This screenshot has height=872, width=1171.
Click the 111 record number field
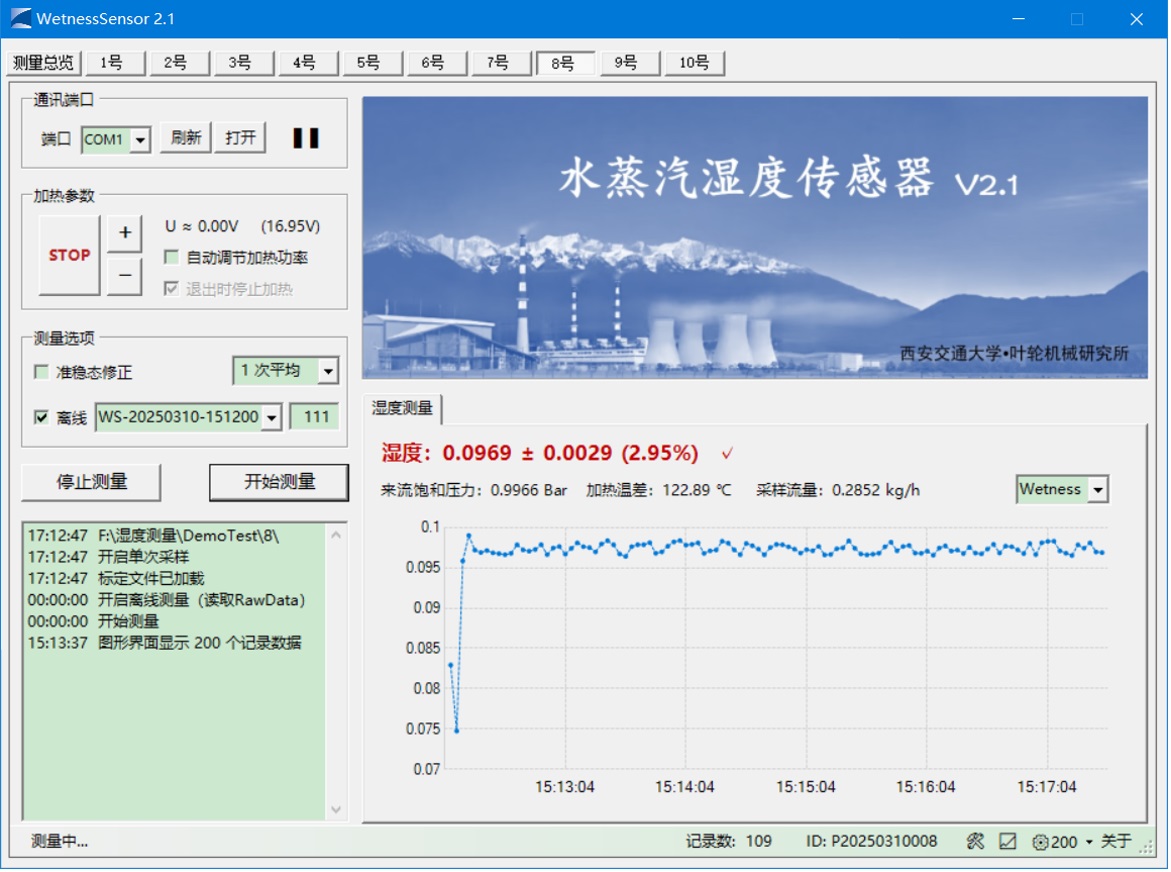point(315,418)
